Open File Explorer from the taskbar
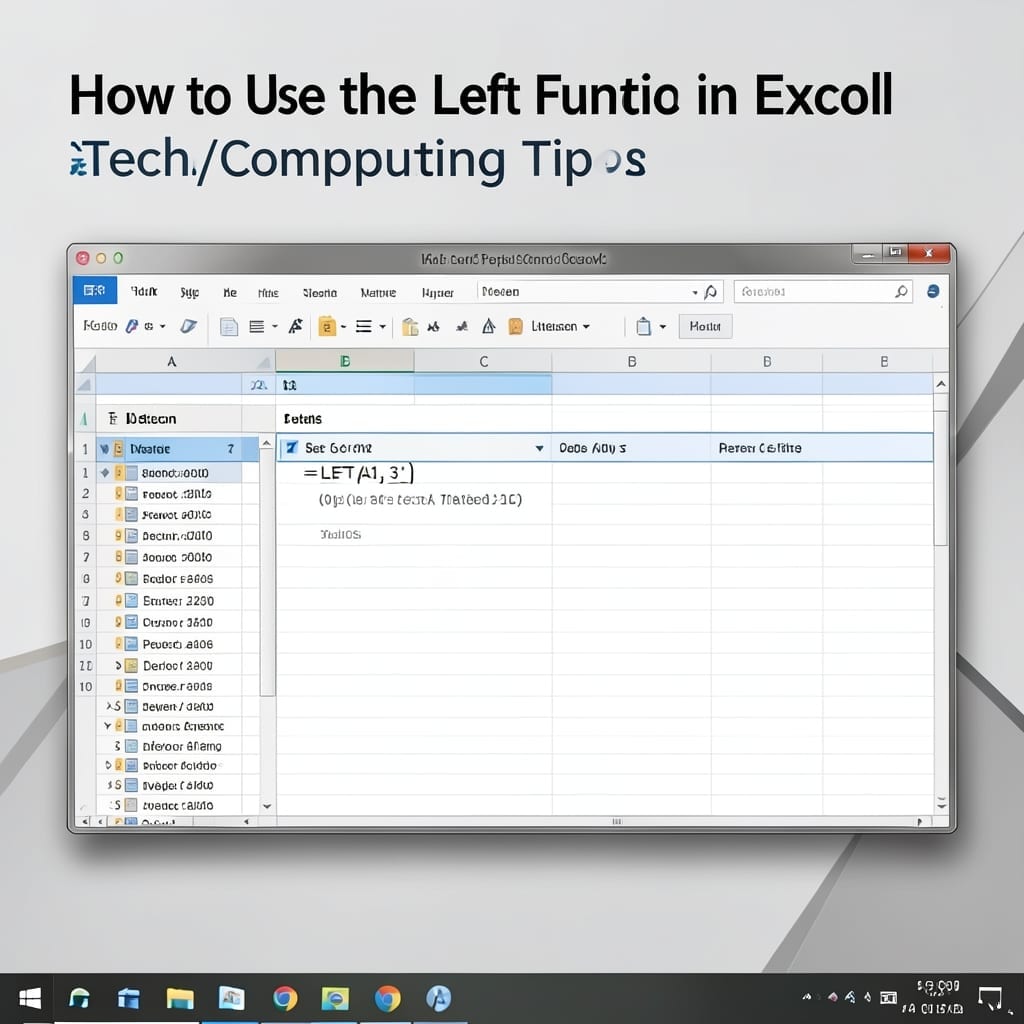The height and width of the screenshot is (1024, 1024). tap(180, 999)
